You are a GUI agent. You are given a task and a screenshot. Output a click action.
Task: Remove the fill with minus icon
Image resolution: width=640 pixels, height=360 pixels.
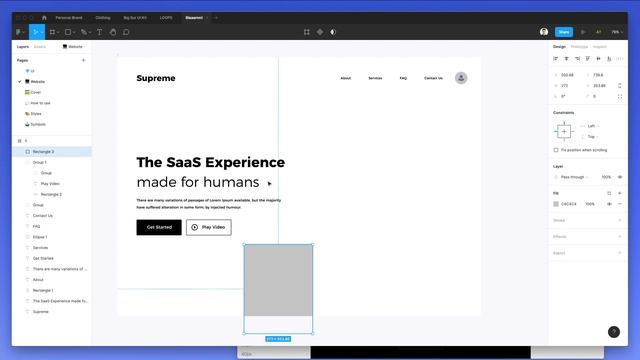click(x=620, y=204)
